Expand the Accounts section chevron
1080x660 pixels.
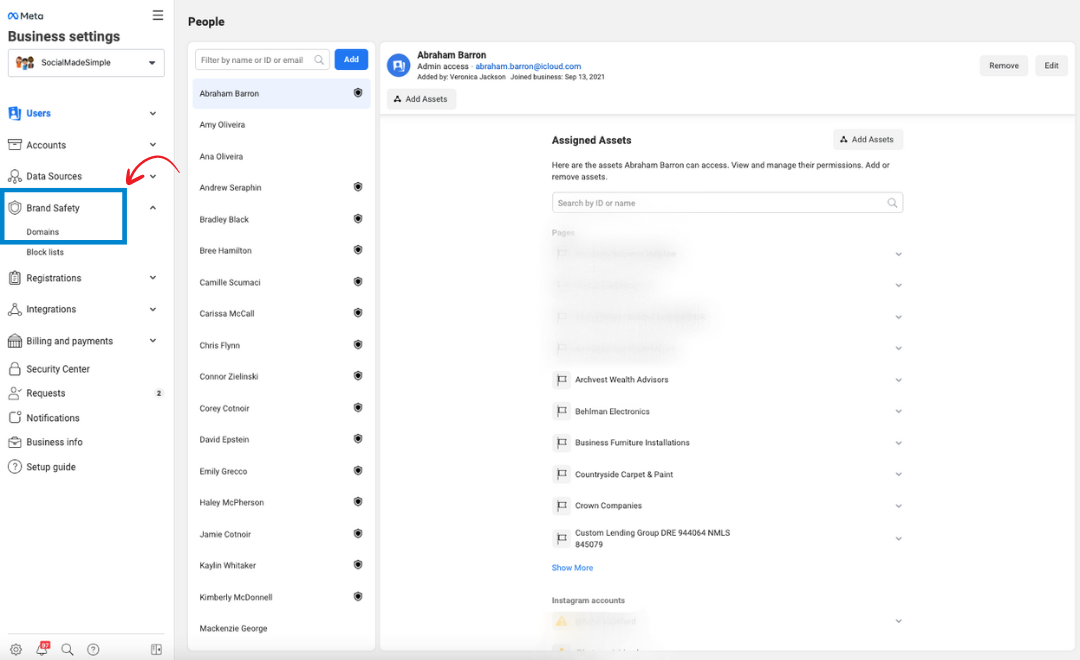tap(153, 145)
